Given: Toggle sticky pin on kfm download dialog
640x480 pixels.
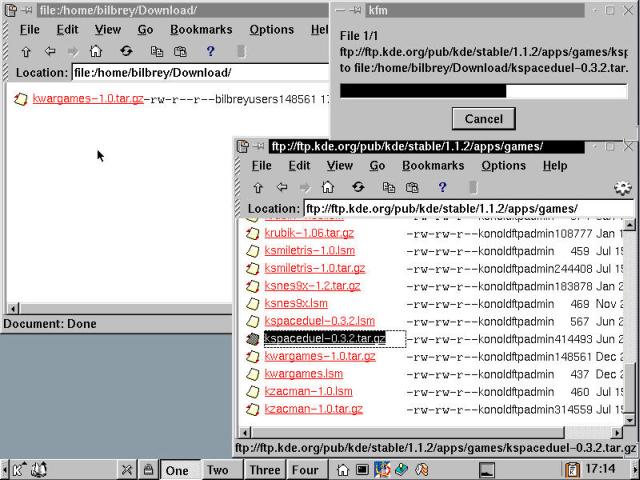Looking at the screenshot, I should point(357,10).
